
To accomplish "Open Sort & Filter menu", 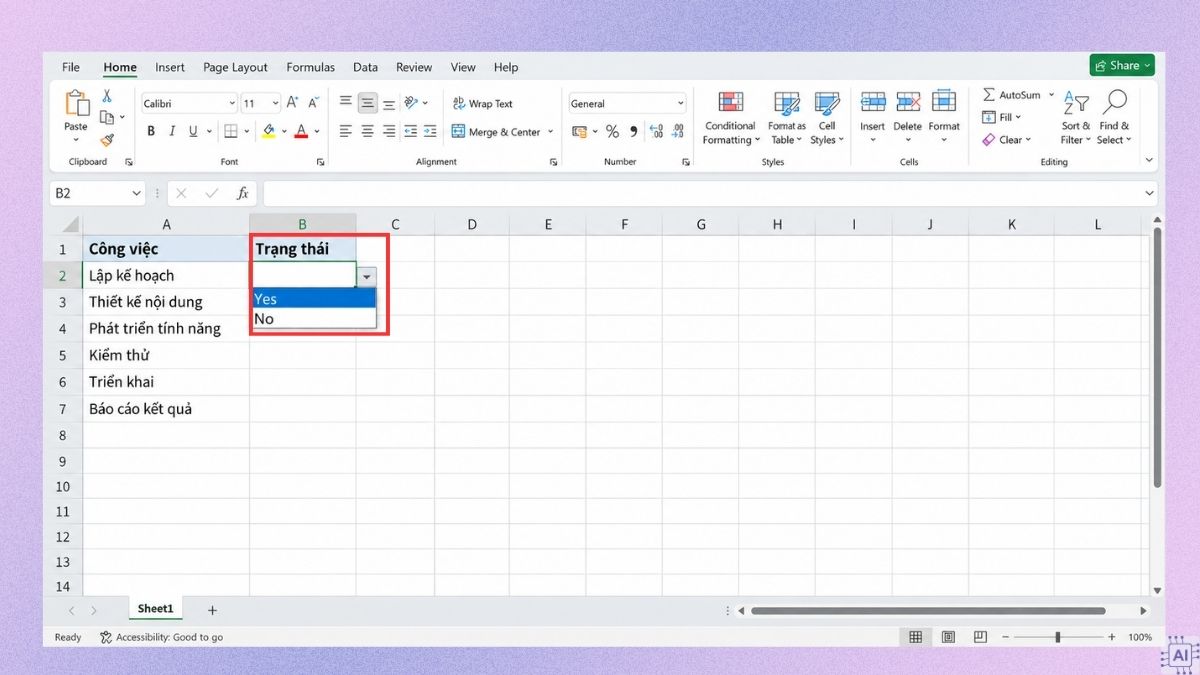I will coord(1076,118).
